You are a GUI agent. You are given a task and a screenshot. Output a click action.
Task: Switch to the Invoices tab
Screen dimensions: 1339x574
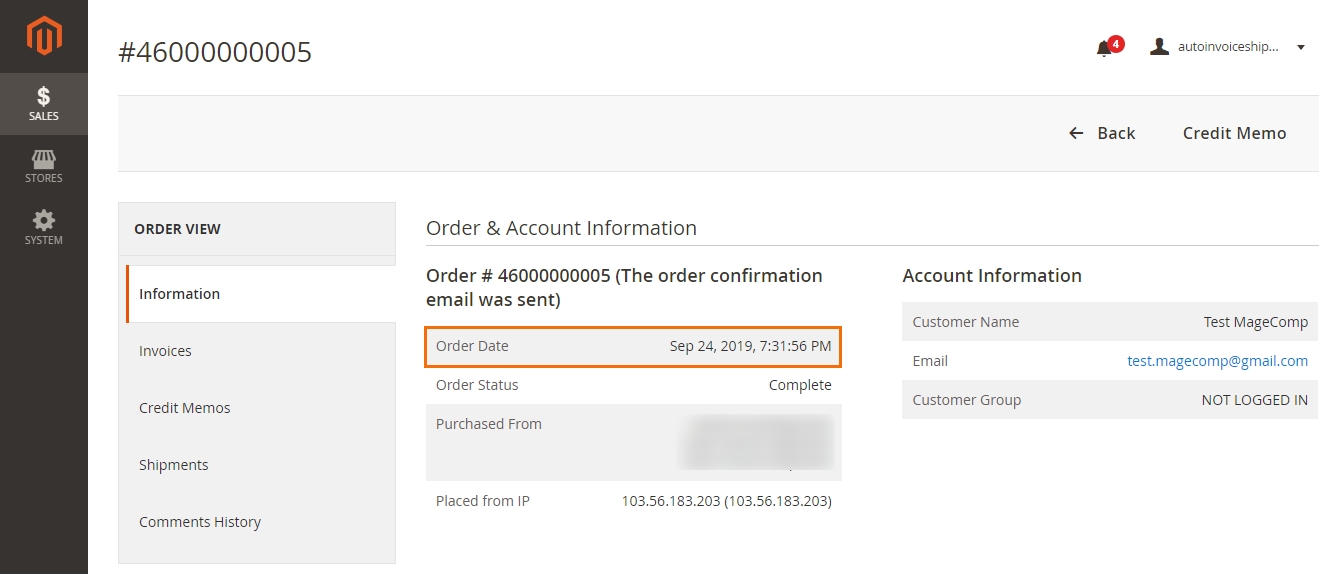(165, 351)
